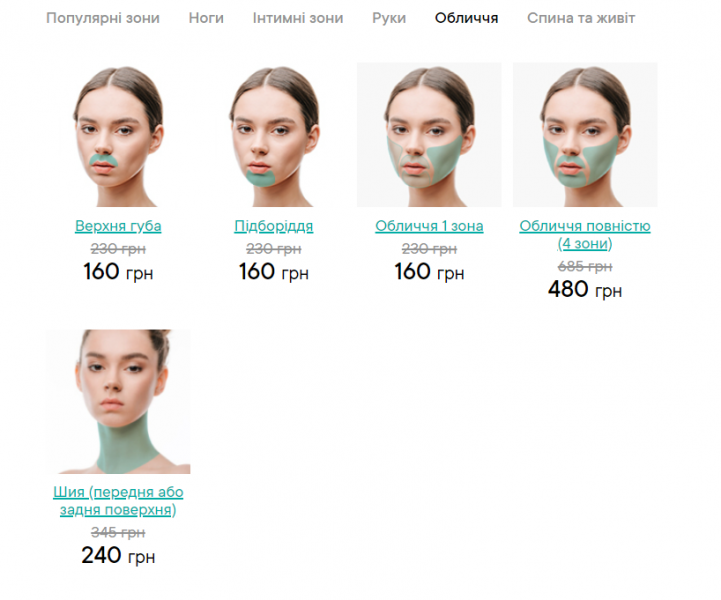Open the Популярні зони tab

coord(103,18)
